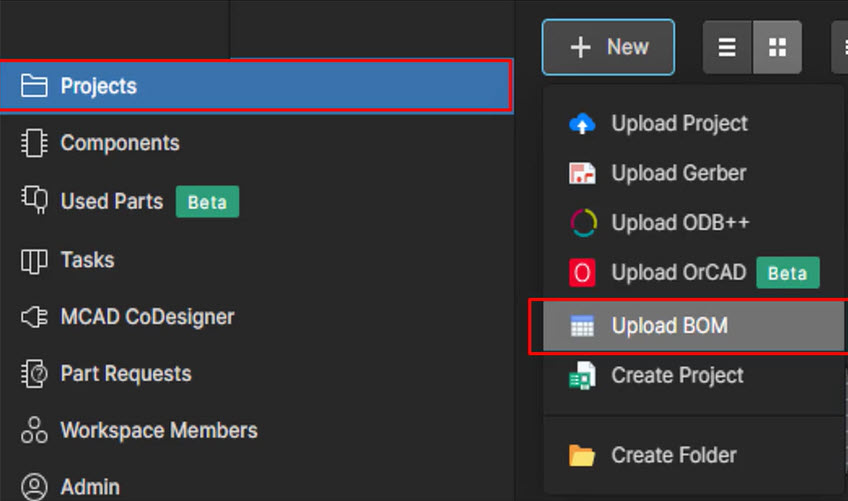
Task: Choose Upload OrCAD option
Action: point(677,272)
